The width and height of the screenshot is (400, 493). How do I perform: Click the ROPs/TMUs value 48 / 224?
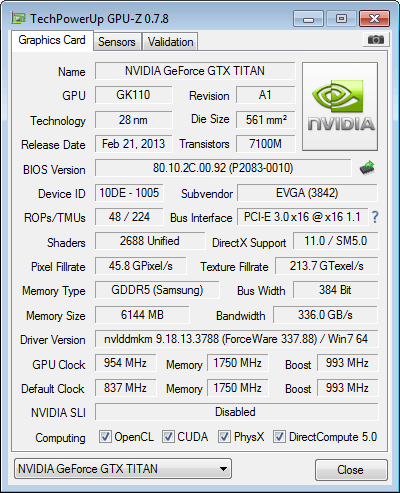(x=129, y=217)
